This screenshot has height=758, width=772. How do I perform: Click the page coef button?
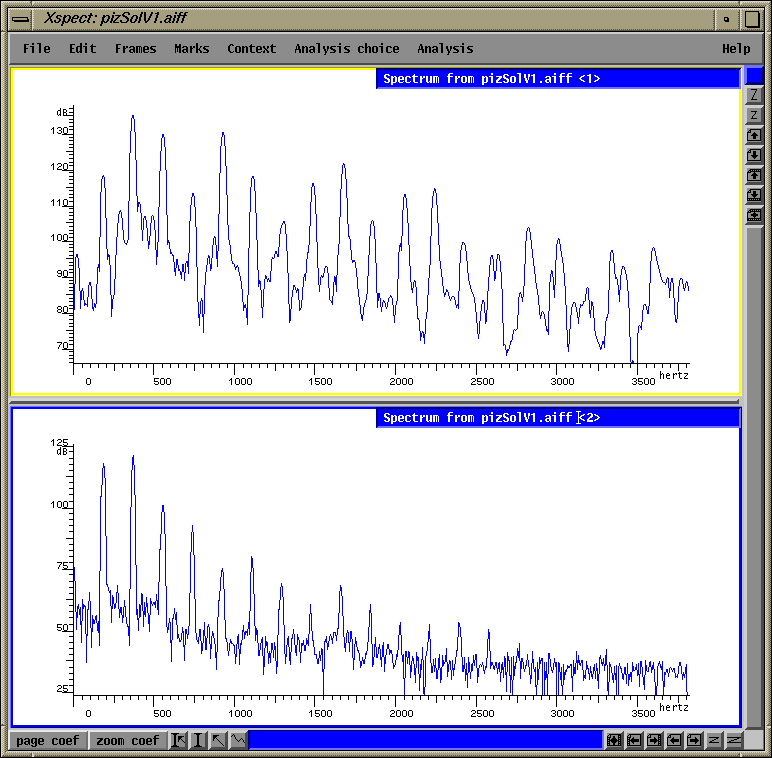point(48,741)
